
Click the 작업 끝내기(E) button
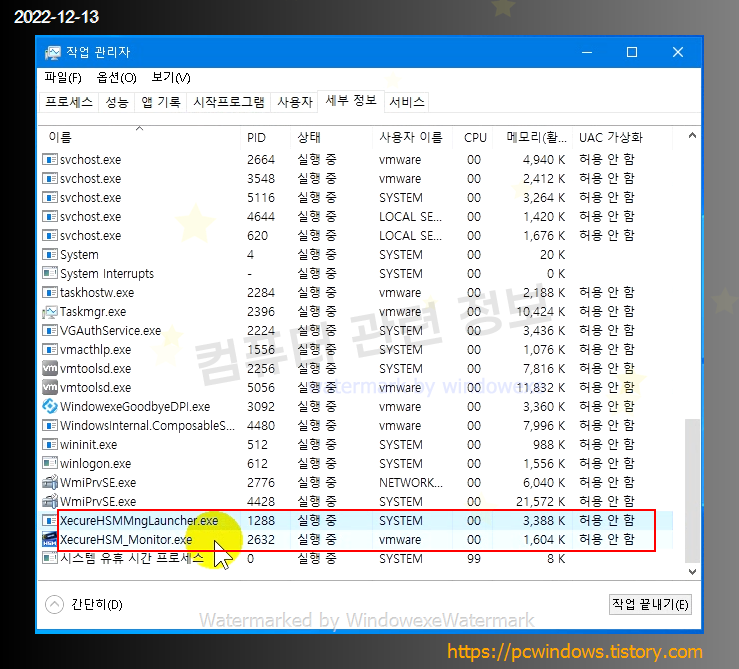pyautogui.click(x=650, y=604)
